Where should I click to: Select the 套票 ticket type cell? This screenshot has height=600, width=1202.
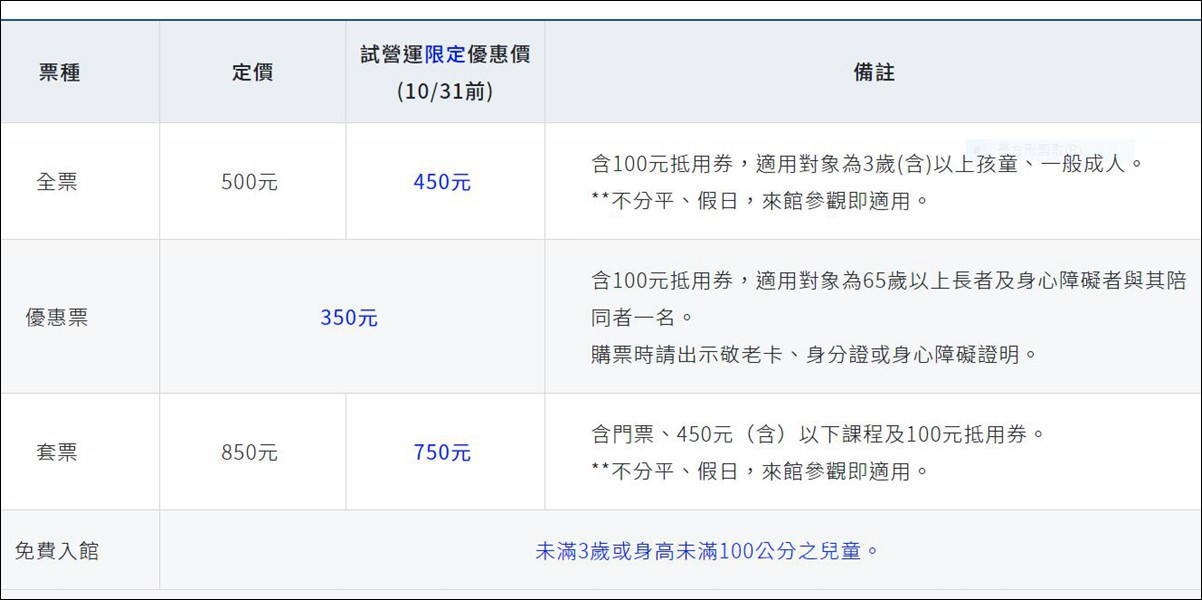[57, 452]
